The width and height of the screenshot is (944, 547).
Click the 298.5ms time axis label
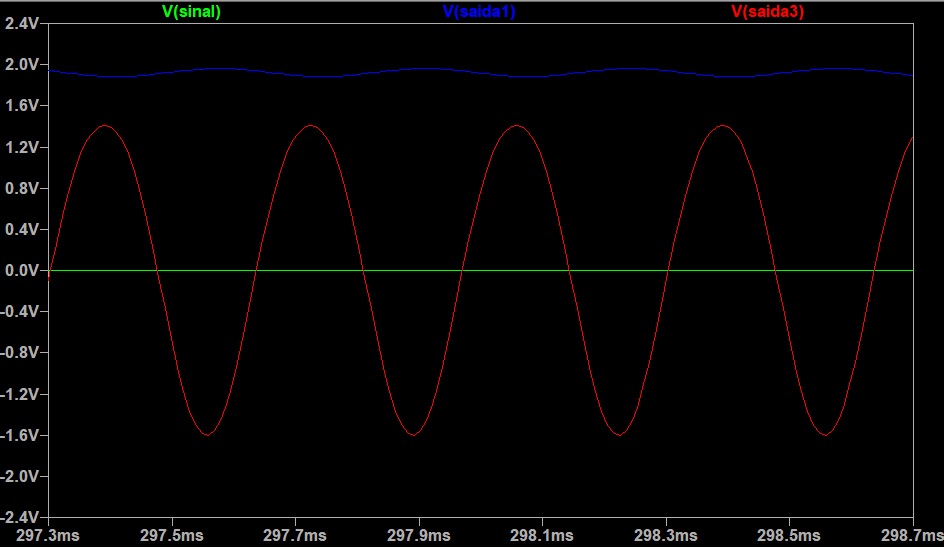click(789, 535)
